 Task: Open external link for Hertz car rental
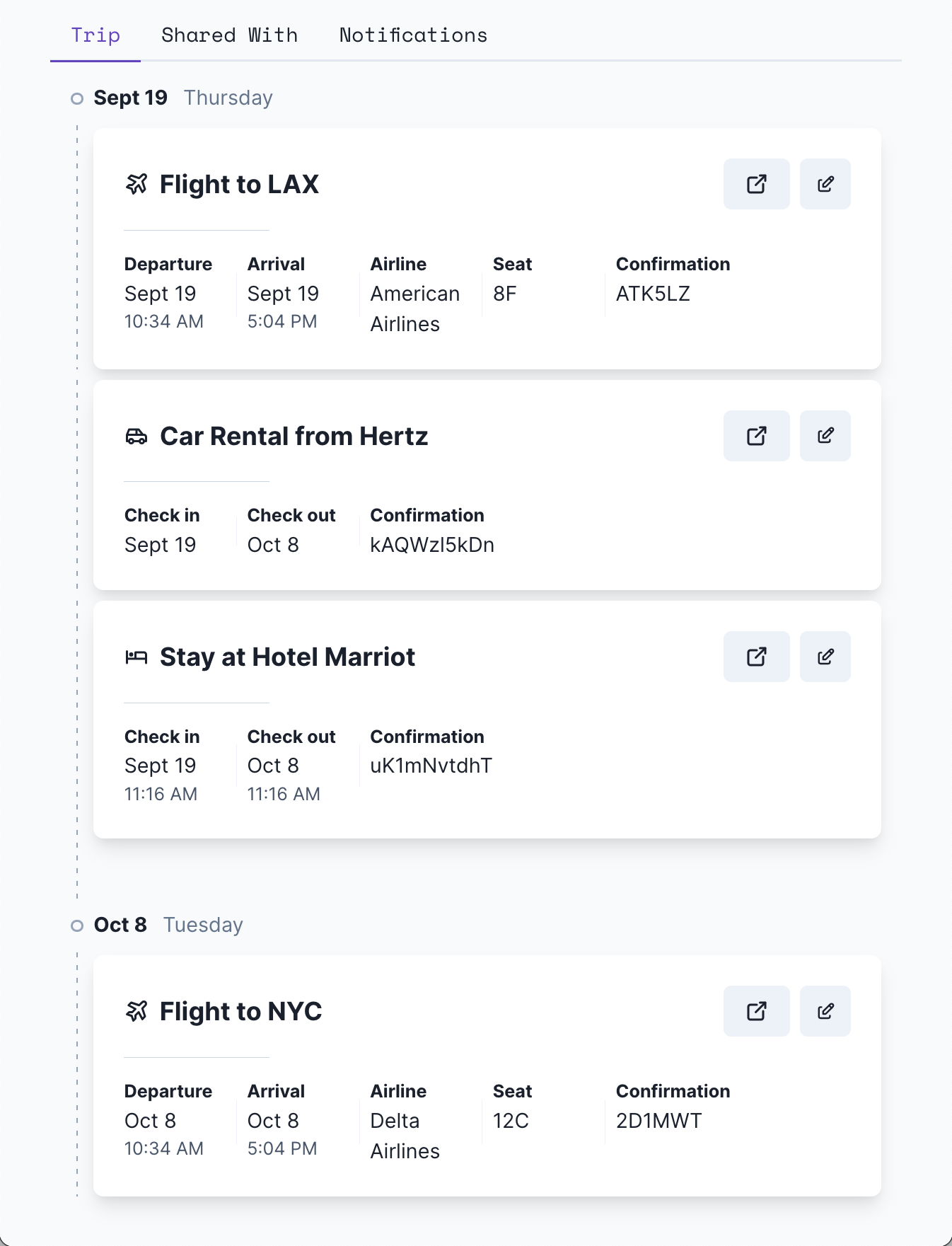click(x=756, y=436)
